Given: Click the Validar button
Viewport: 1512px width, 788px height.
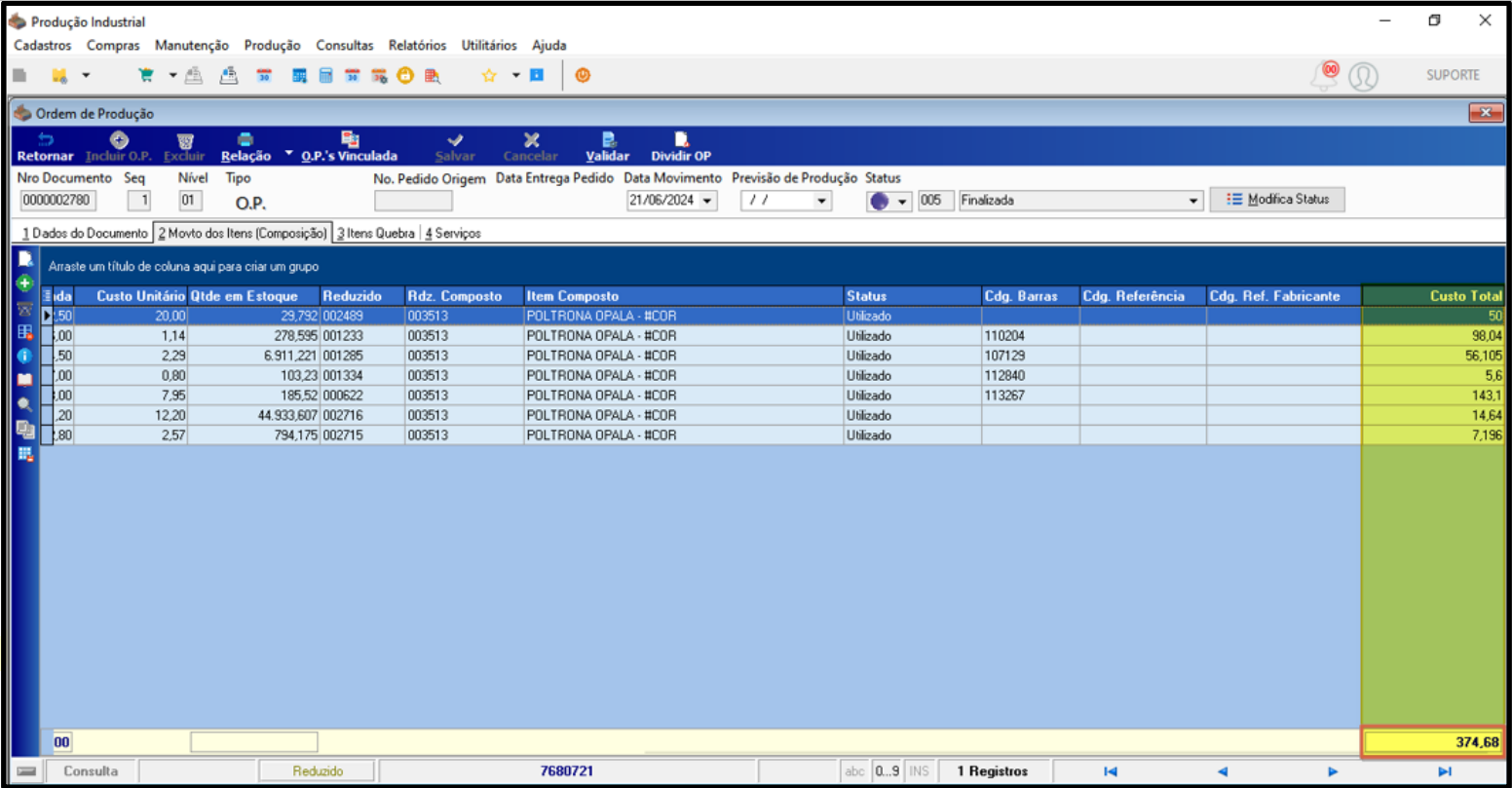Looking at the screenshot, I should click(607, 147).
